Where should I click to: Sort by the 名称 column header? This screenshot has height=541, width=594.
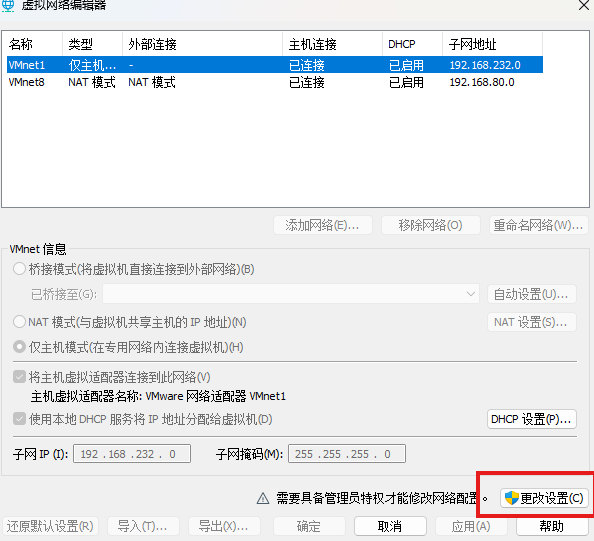[32, 44]
